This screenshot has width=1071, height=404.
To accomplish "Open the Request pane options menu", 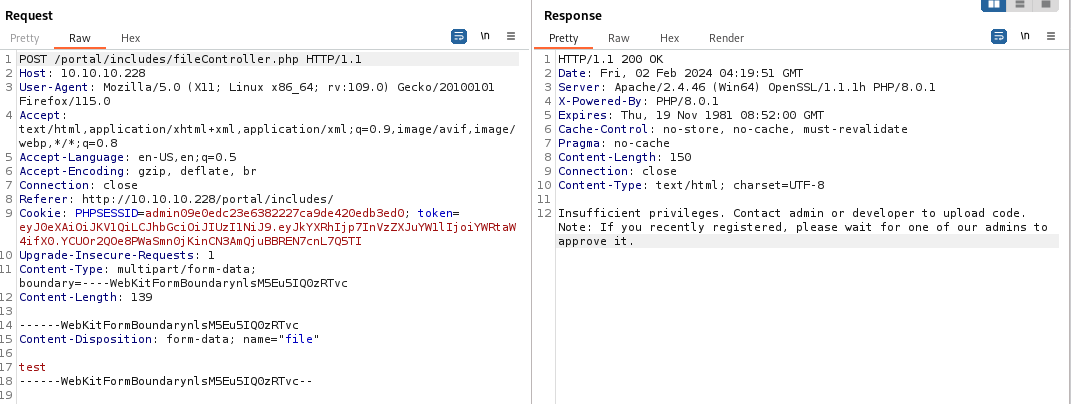I will tap(511, 37).
